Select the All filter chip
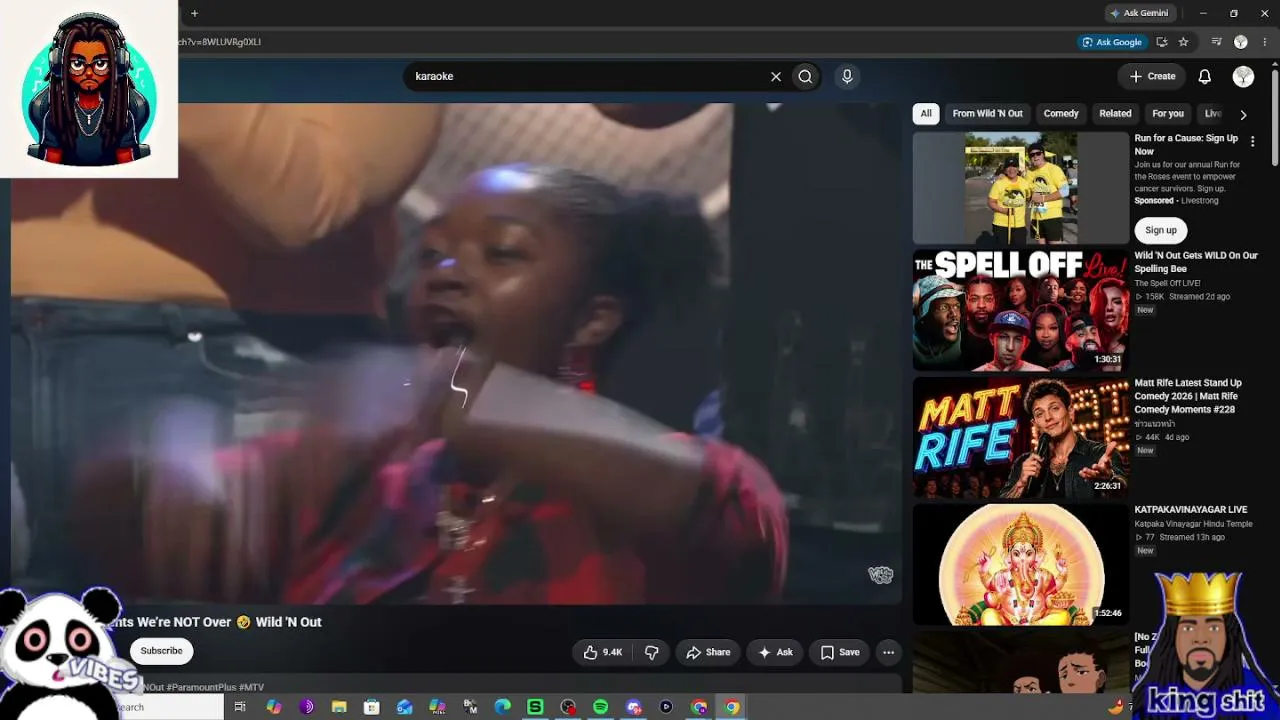Screen dimensions: 1280x720 point(926,114)
